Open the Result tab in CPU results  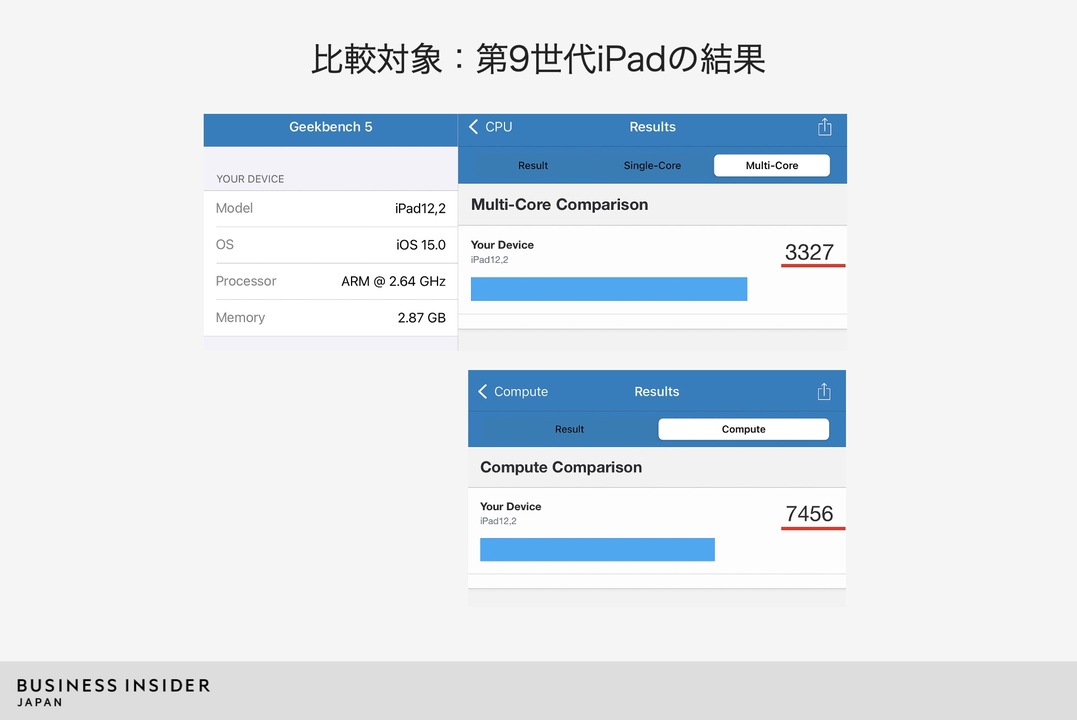pos(533,166)
